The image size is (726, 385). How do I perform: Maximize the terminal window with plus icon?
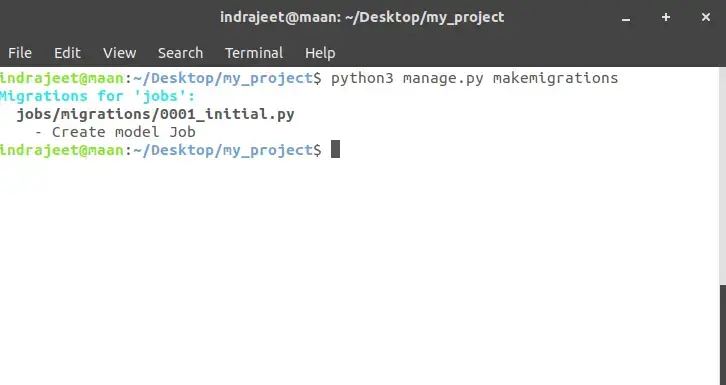666,18
